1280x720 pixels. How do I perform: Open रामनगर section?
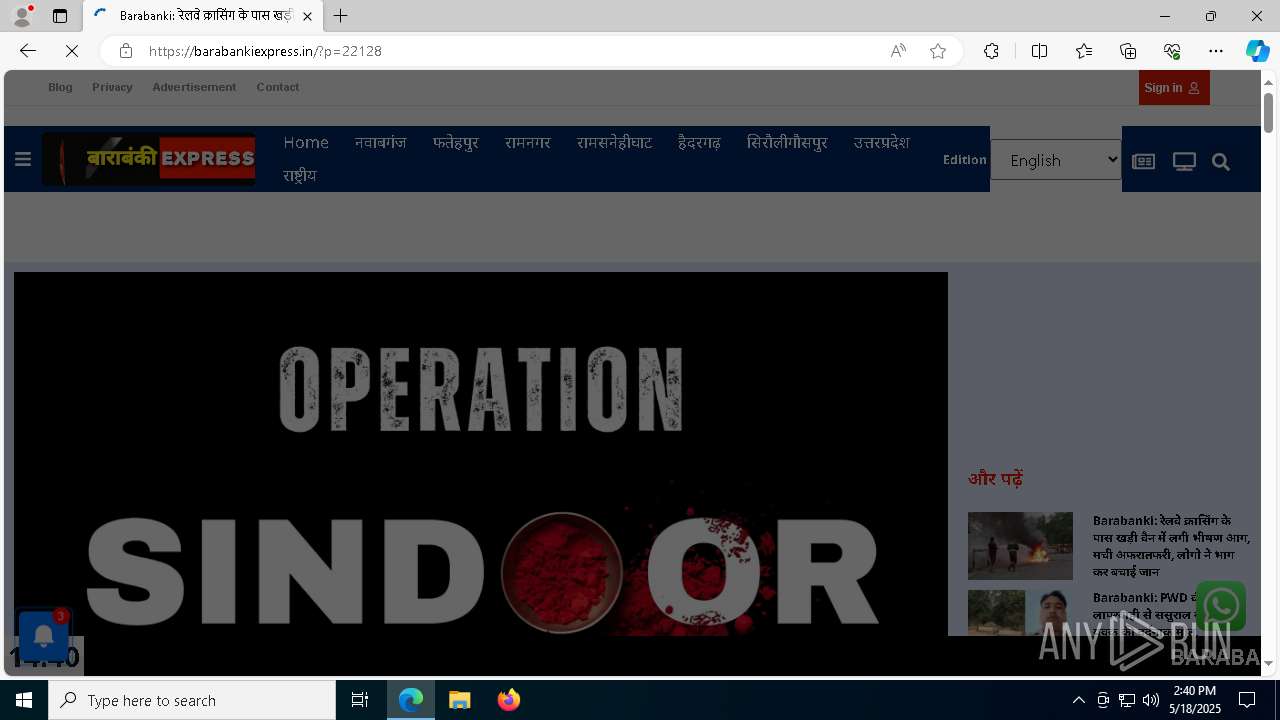(x=527, y=142)
